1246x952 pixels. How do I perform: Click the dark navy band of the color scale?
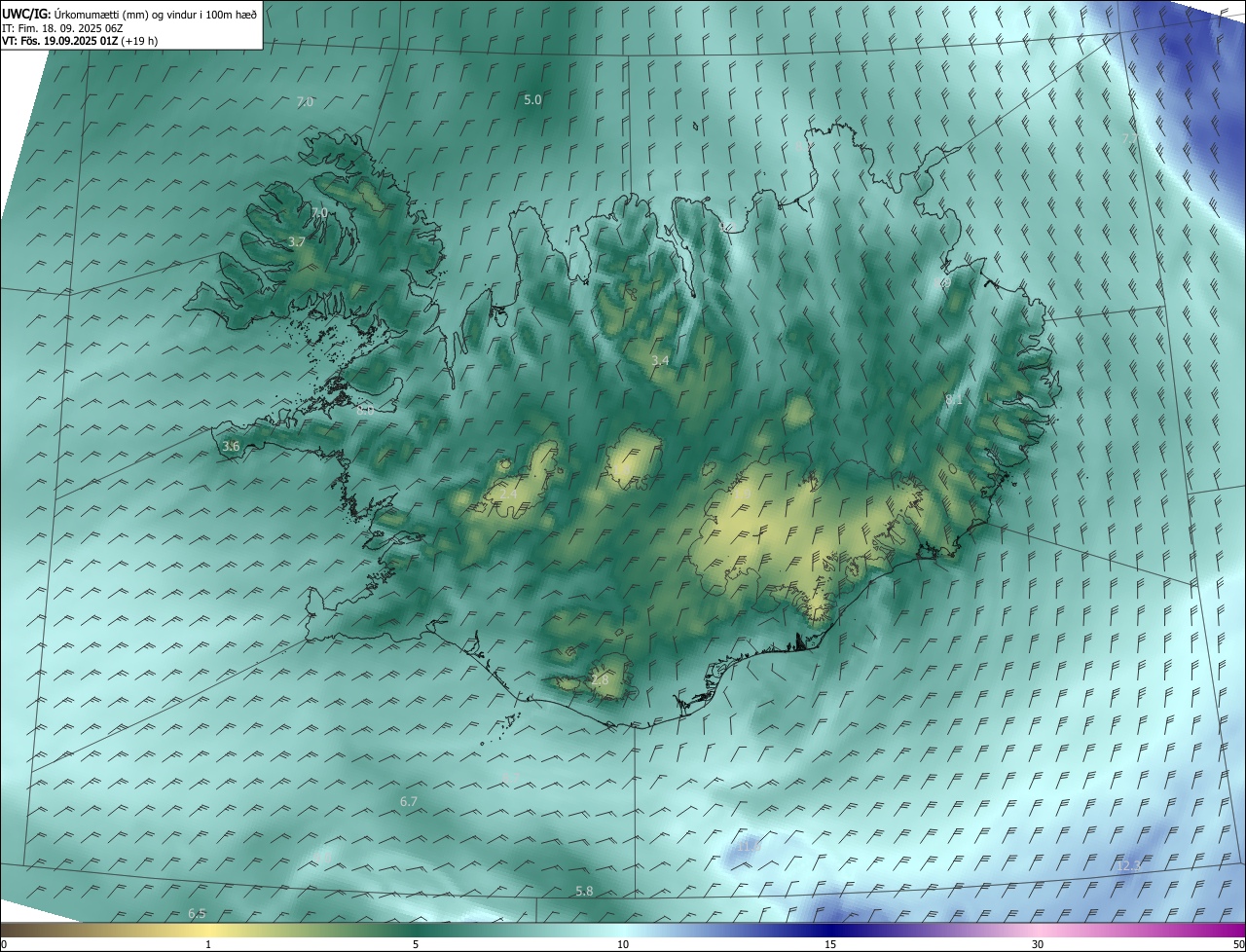830,930
